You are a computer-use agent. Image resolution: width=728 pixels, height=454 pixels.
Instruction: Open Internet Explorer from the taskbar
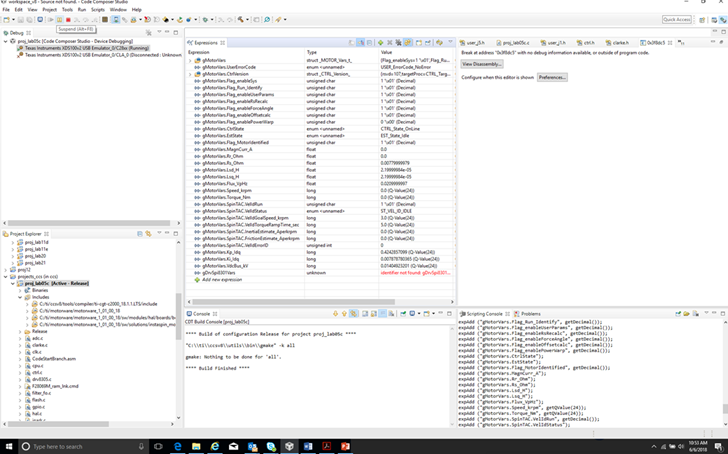tap(214, 446)
